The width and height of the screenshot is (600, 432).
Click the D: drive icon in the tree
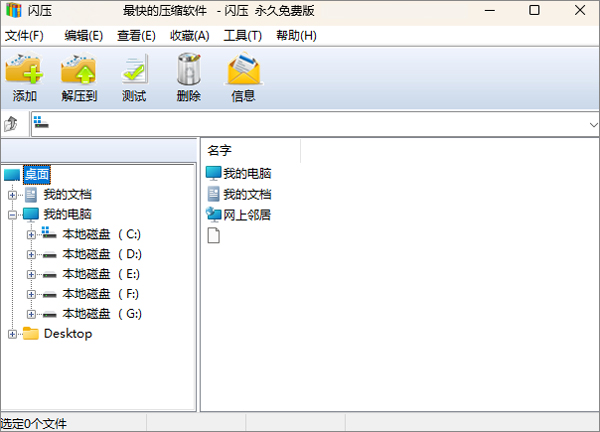pos(50,255)
